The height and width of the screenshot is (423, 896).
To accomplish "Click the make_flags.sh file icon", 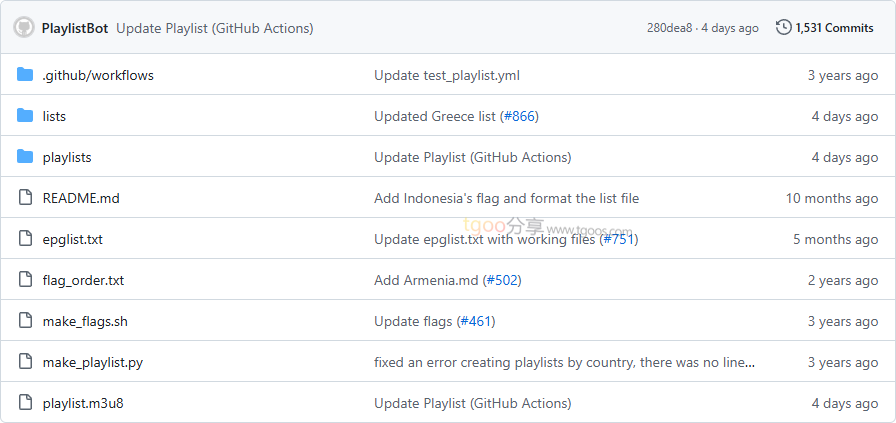I will point(25,321).
